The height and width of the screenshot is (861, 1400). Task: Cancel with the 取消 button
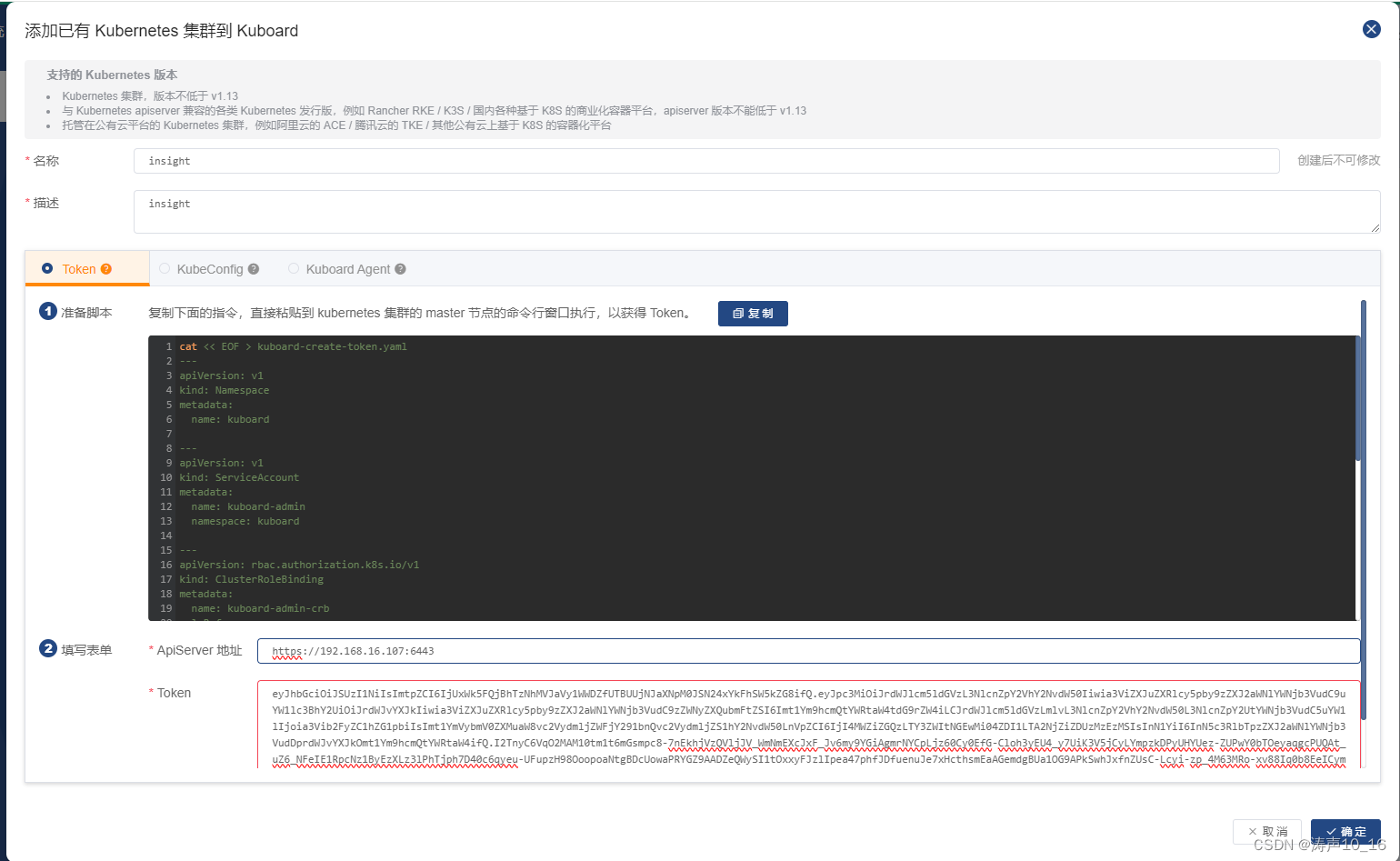pyautogui.click(x=1268, y=831)
